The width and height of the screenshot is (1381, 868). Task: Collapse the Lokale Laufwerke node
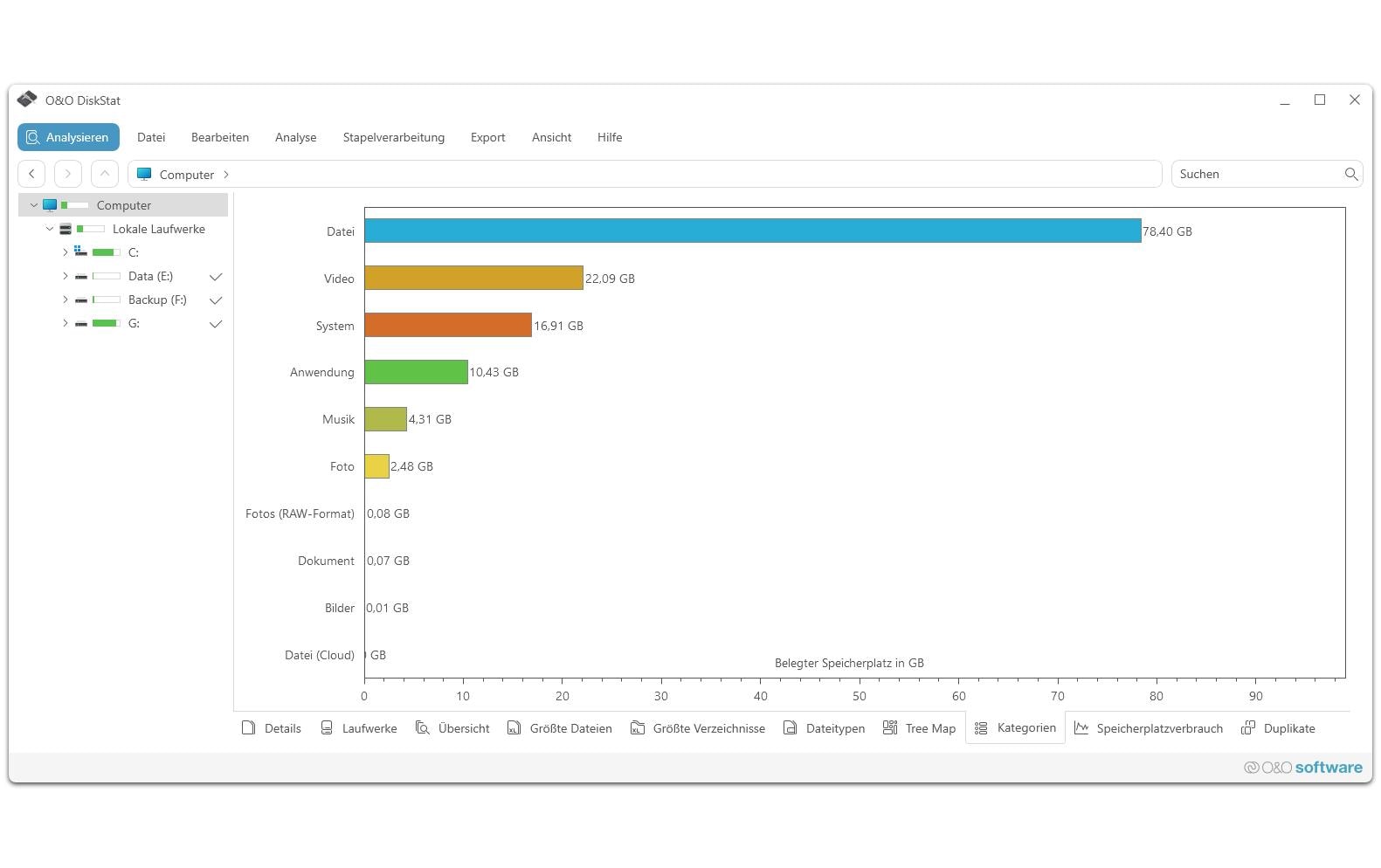(x=50, y=229)
